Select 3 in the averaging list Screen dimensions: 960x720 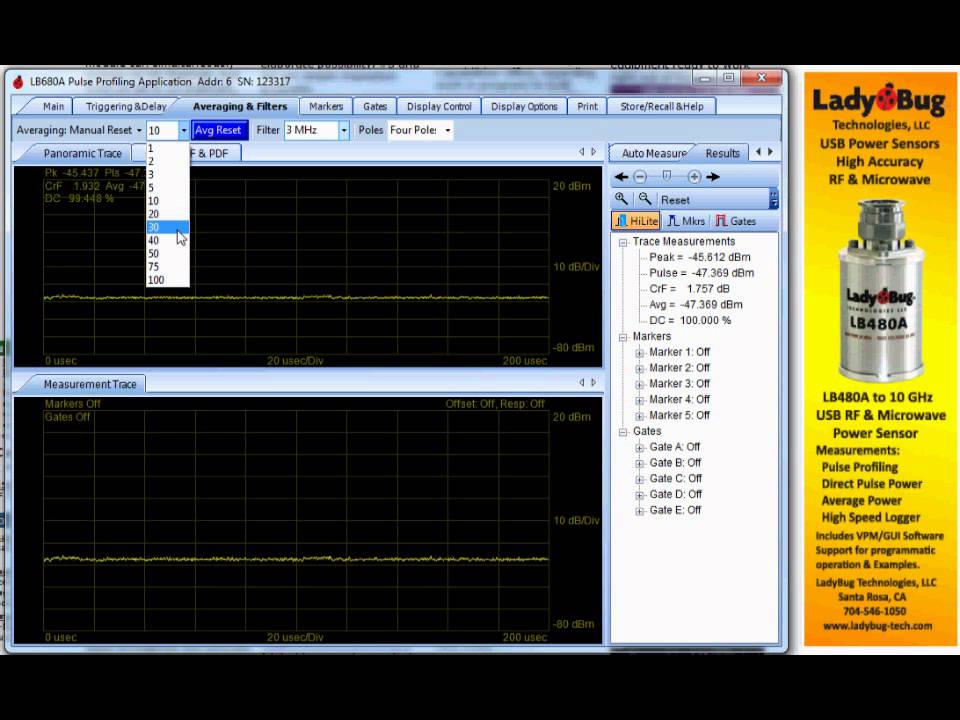(168, 174)
